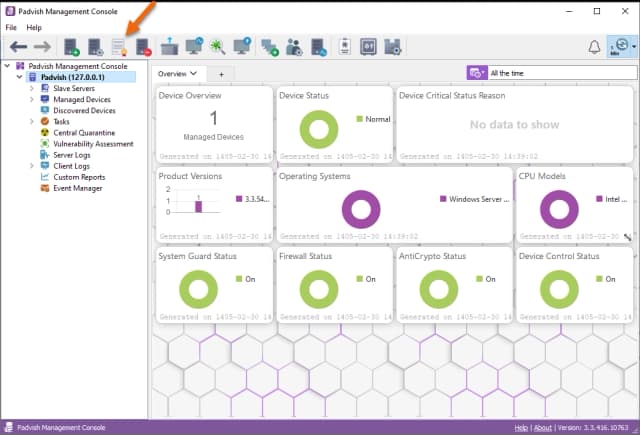Viewport: 640px width, 435px height.
Task: Open Custom Reports in the tree
Action: 79,177
